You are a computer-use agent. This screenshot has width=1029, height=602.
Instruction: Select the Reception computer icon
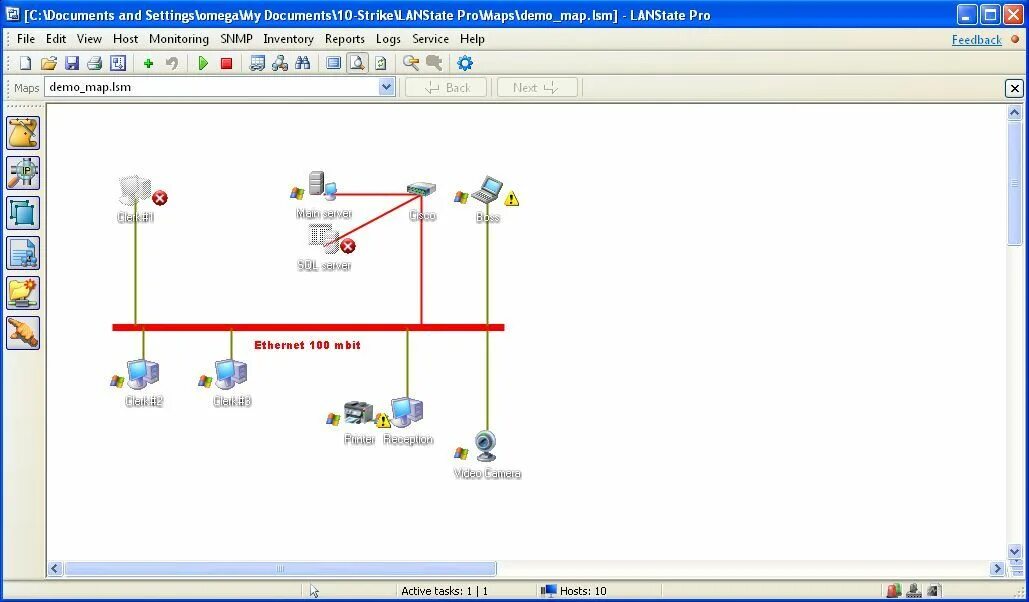click(407, 413)
